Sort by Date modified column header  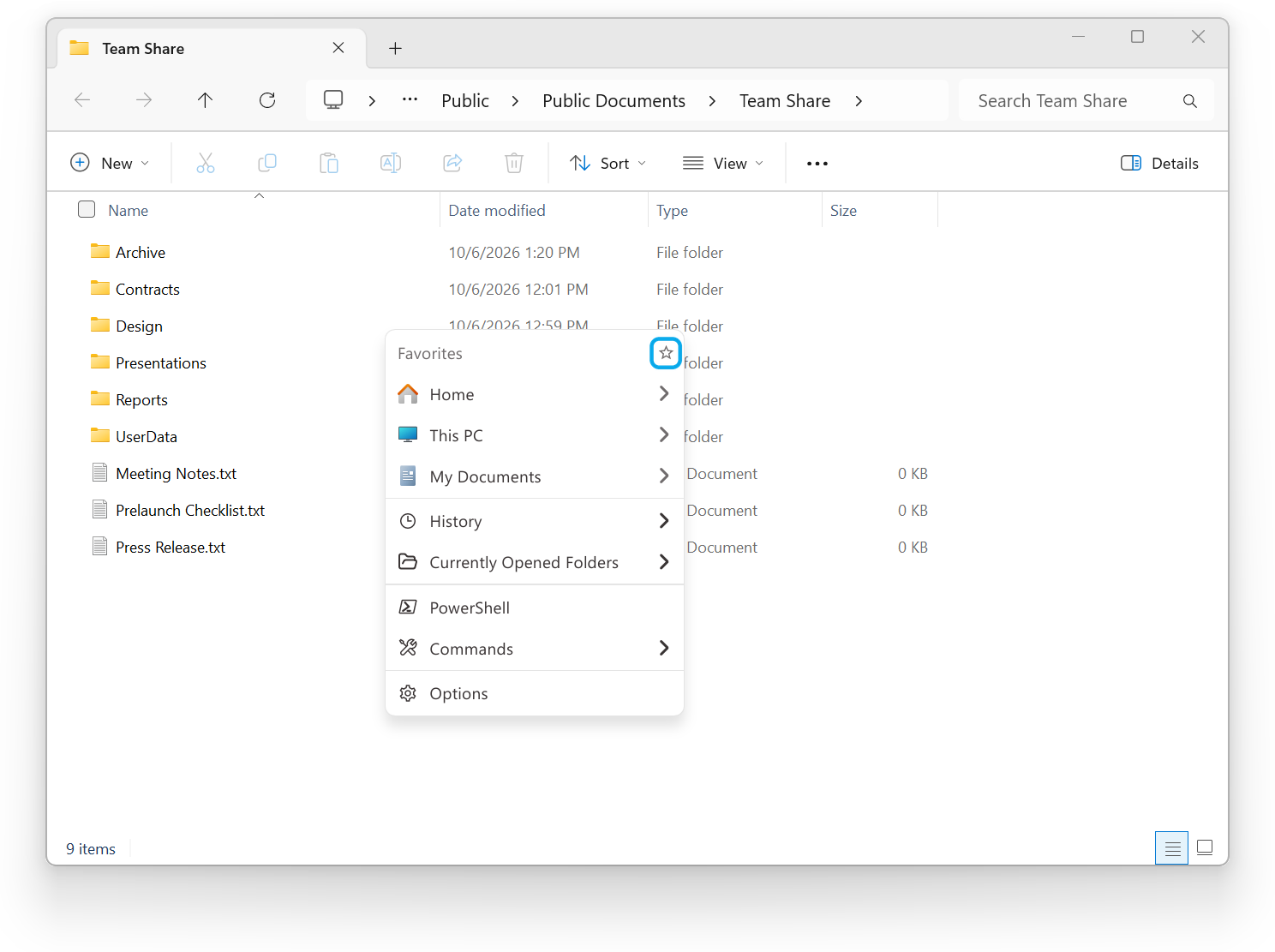(x=497, y=210)
